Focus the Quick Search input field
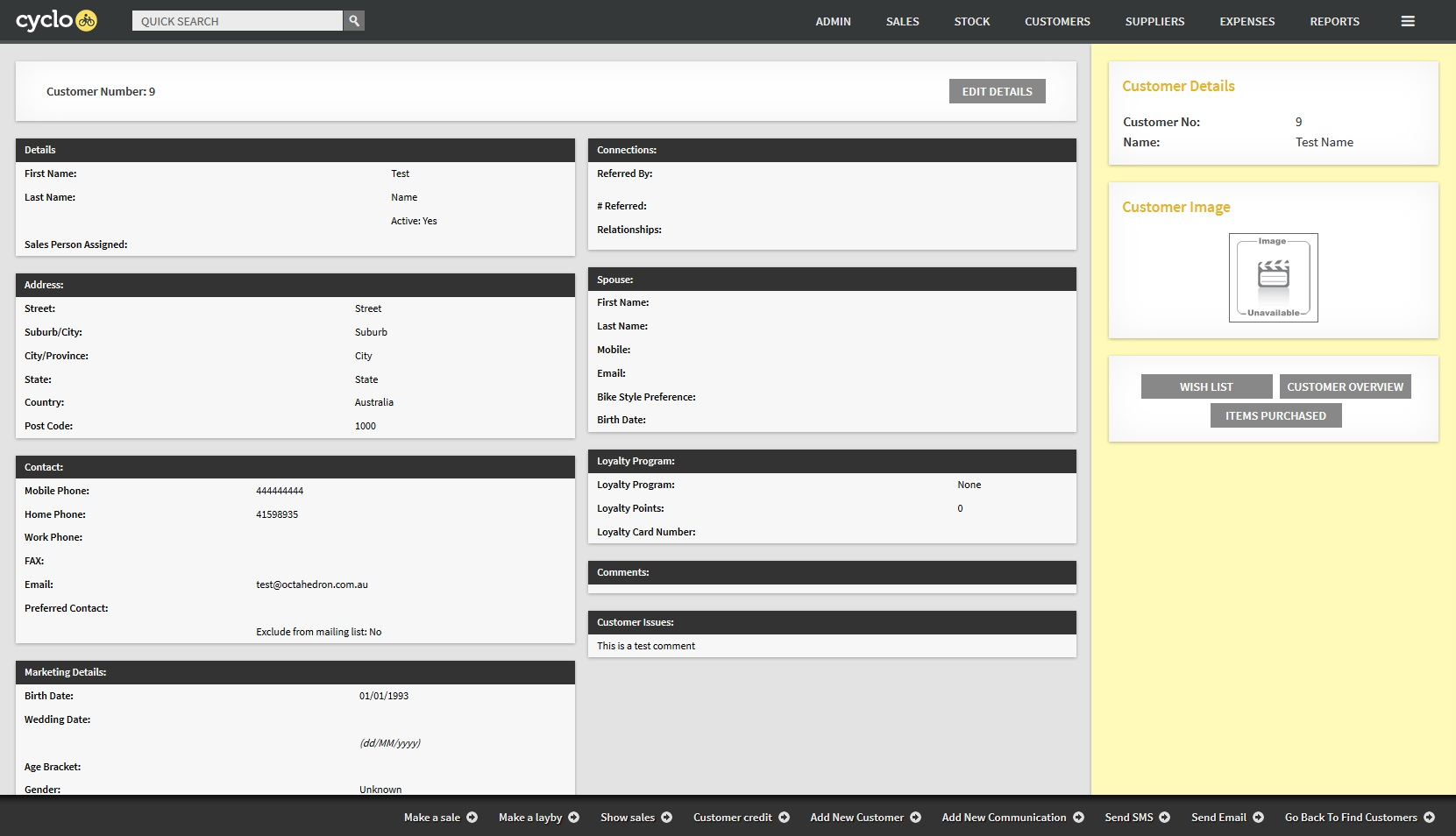The height and width of the screenshot is (836, 1456). click(x=237, y=21)
